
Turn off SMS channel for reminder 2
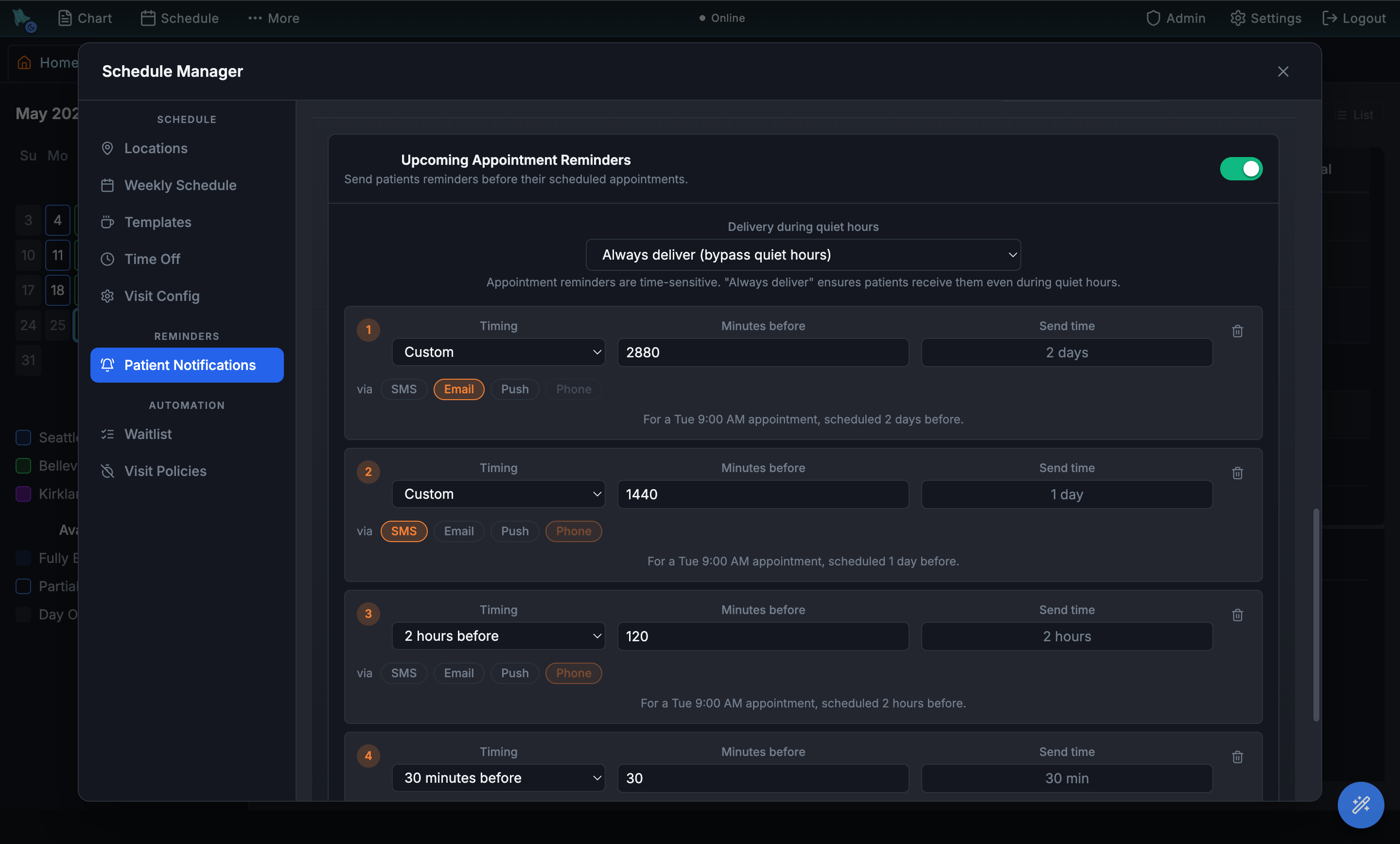(x=403, y=531)
